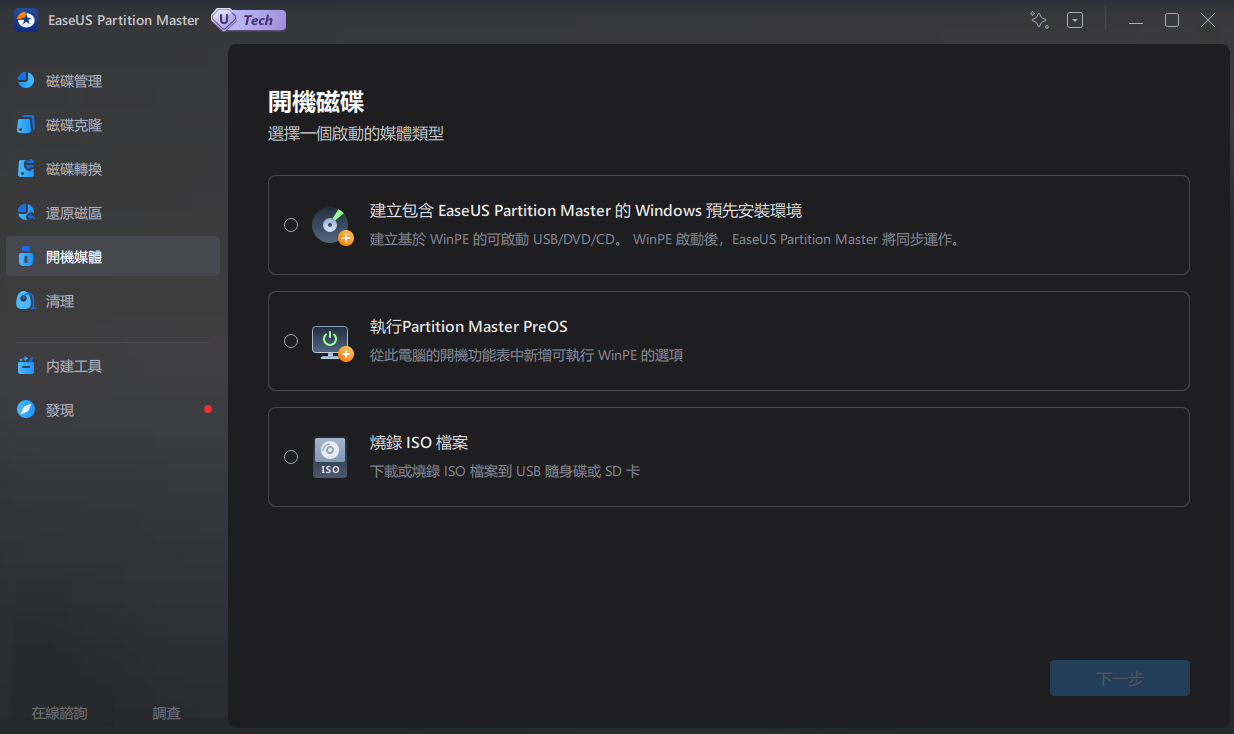Click the 清理 sidebar icon

[26, 301]
